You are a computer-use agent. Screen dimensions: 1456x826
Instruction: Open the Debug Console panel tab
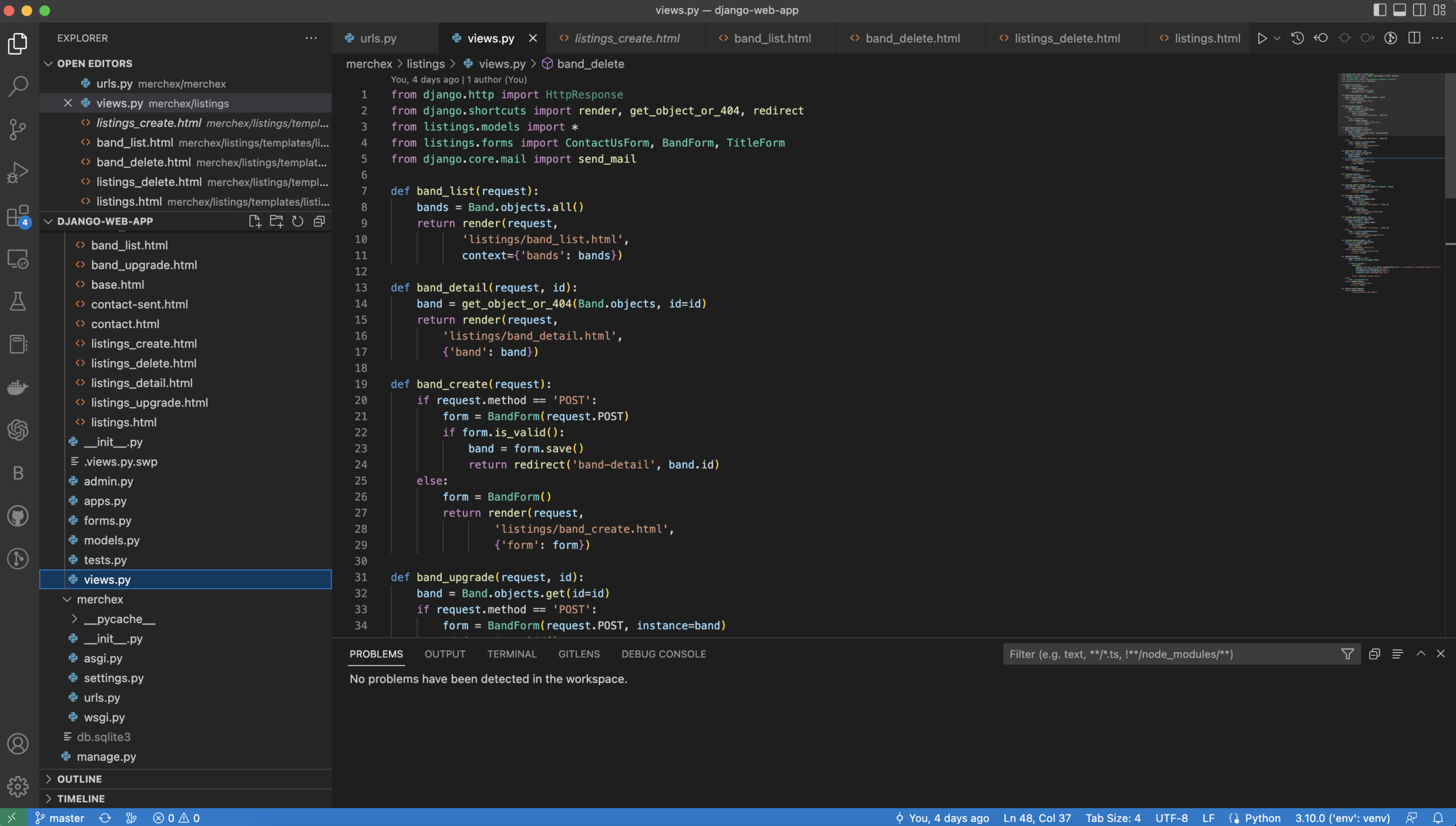(x=664, y=654)
